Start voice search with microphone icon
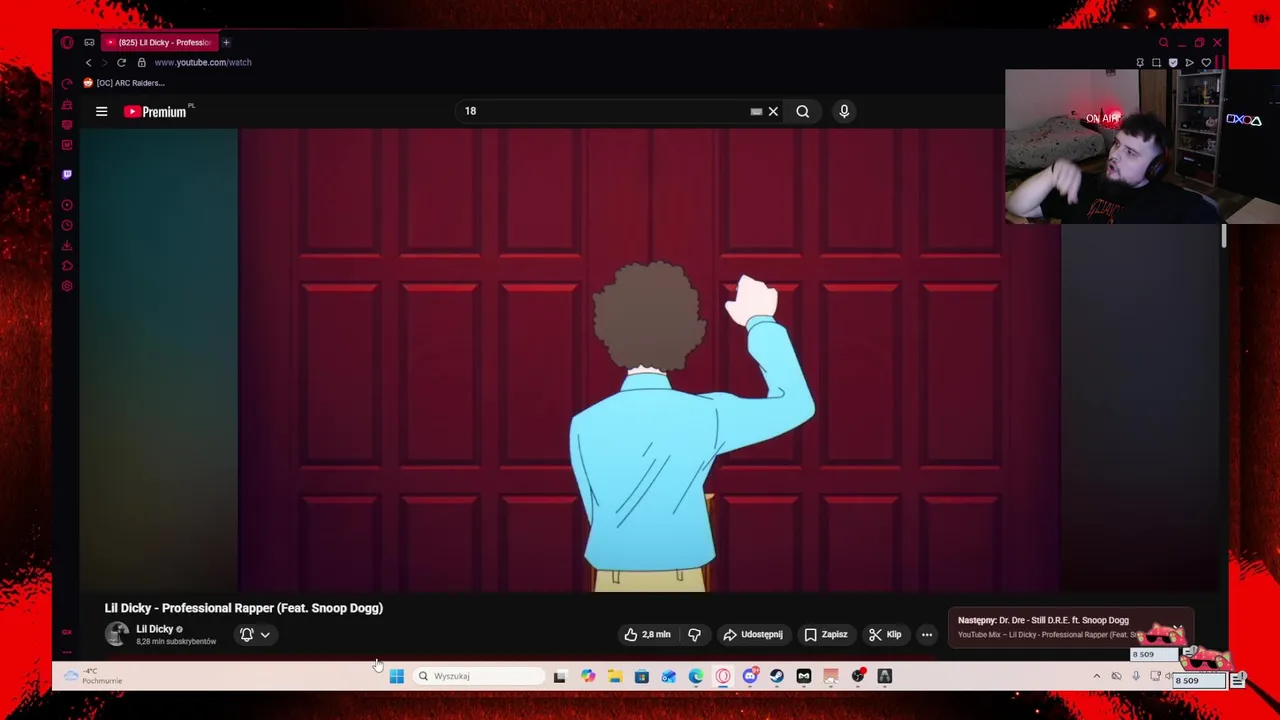Screen dimensions: 1280x720 point(844,112)
